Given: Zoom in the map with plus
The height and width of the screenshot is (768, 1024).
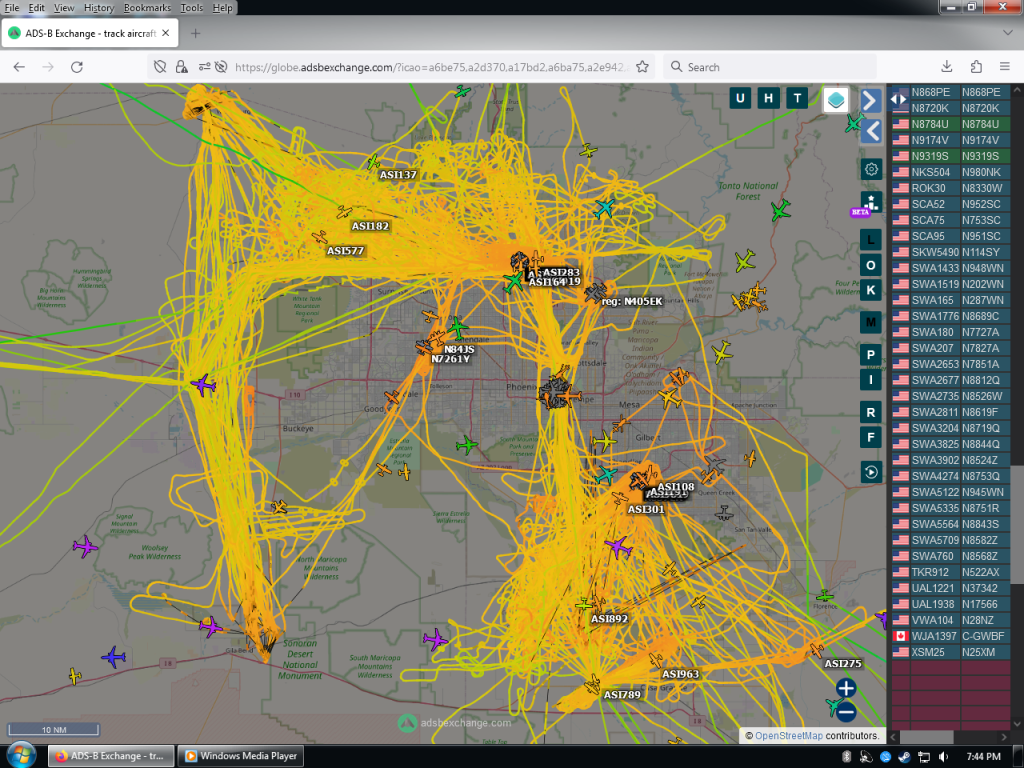Looking at the screenshot, I should [x=846, y=688].
